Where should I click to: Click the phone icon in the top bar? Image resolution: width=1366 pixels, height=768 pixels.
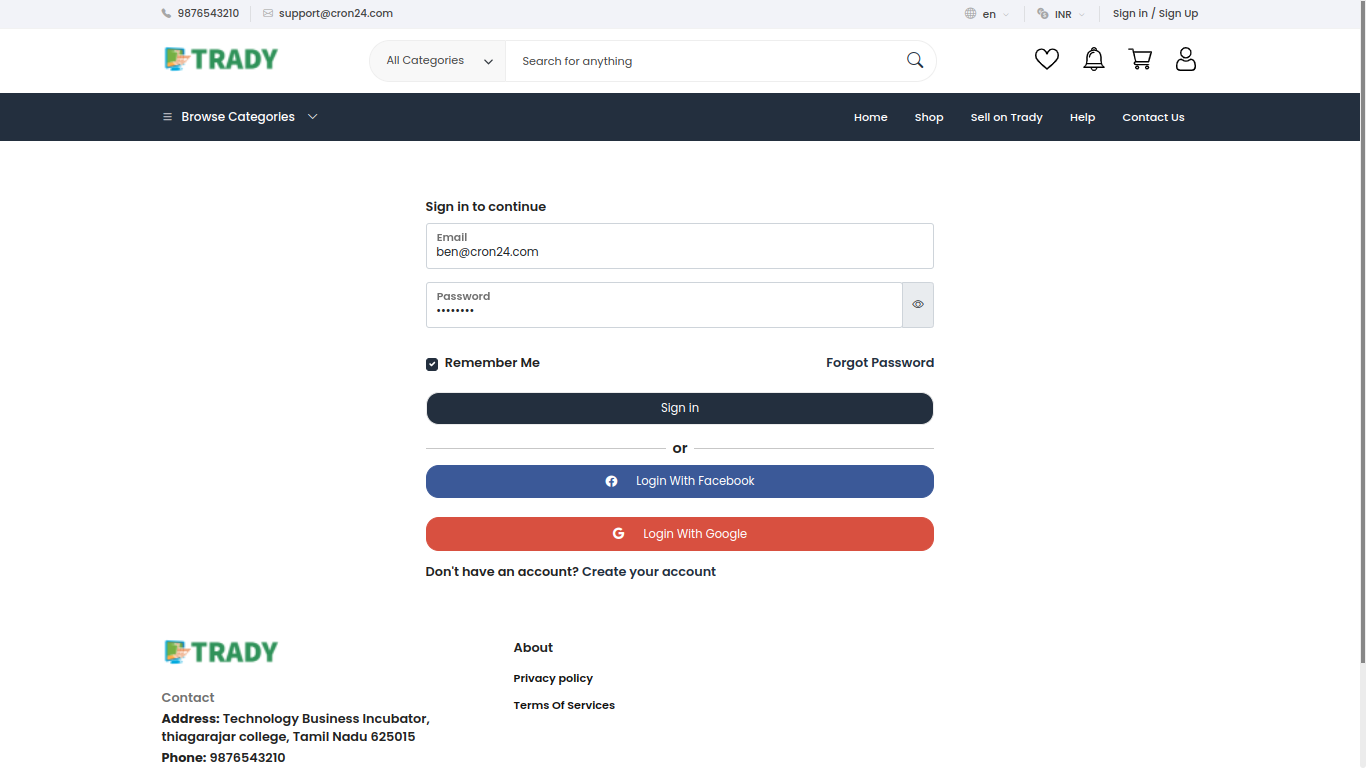click(x=164, y=13)
